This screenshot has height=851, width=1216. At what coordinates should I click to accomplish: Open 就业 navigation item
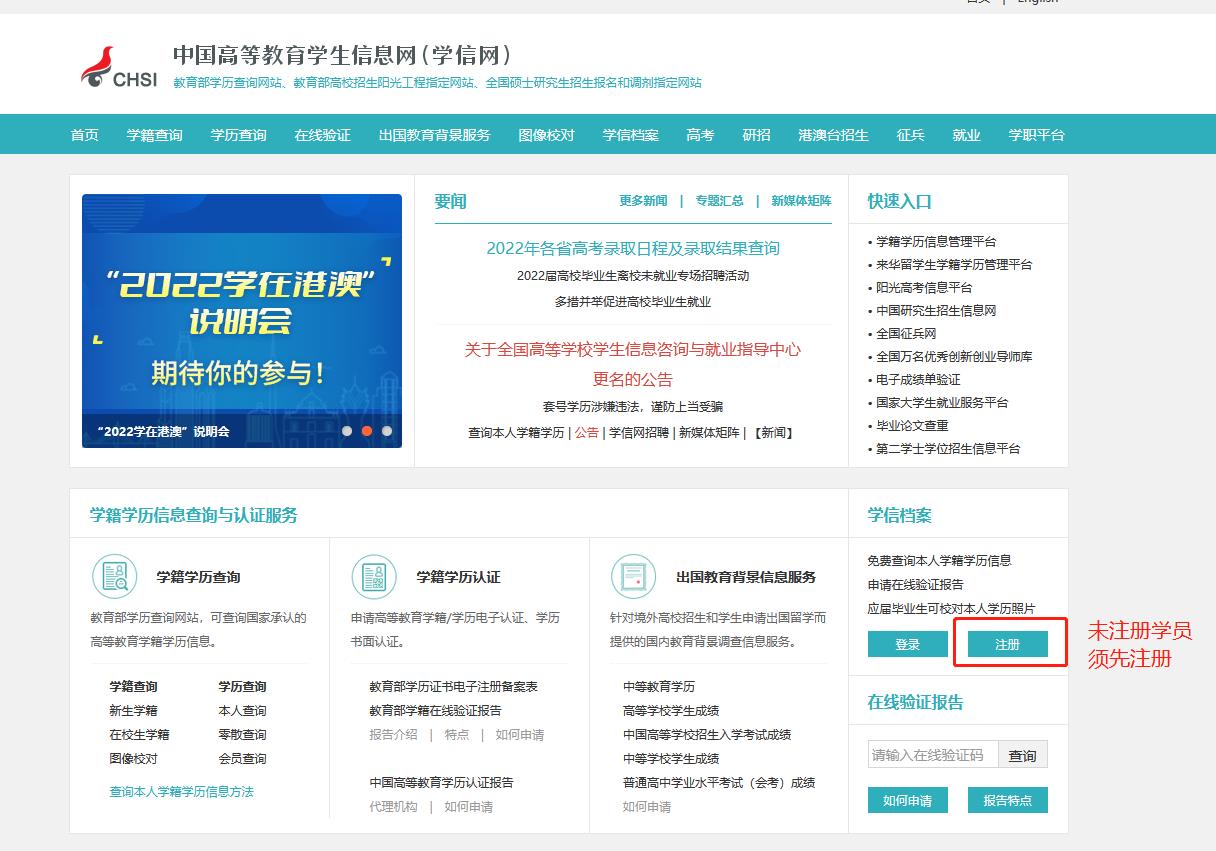(x=967, y=135)
